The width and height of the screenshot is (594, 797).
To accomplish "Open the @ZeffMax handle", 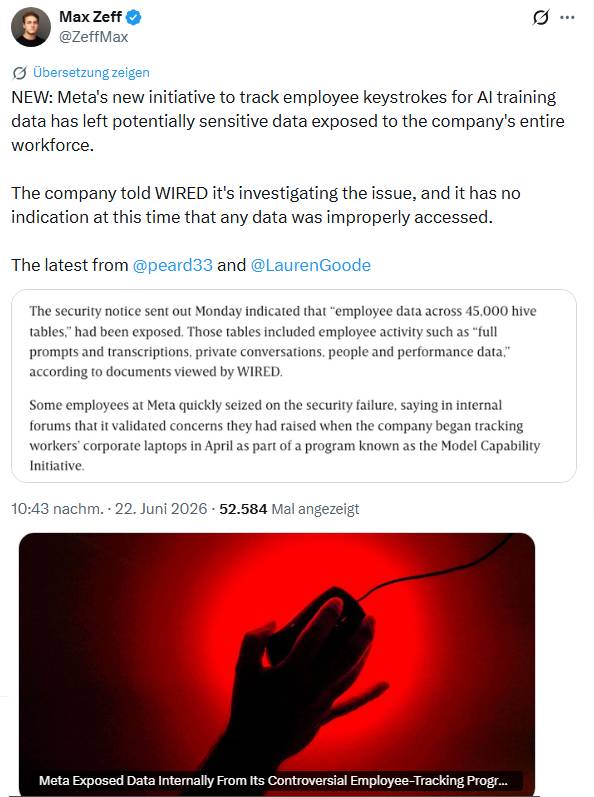I will point(93,37).
